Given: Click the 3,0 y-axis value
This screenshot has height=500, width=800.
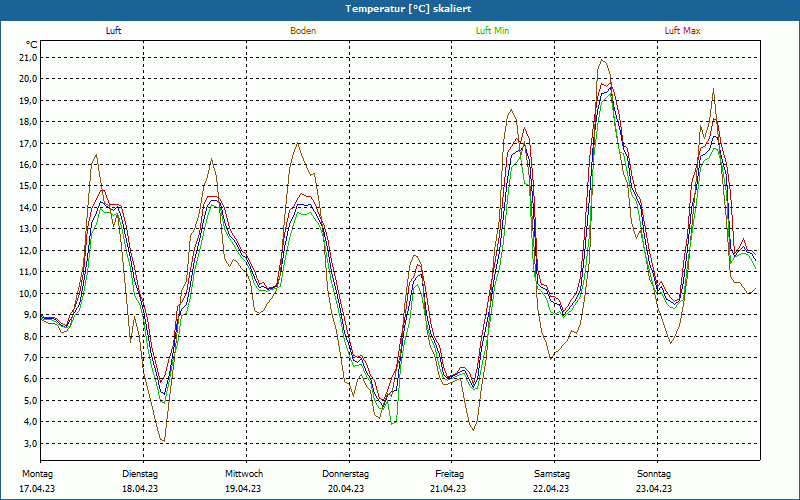Looking at the screenshot, I should 30,443.
